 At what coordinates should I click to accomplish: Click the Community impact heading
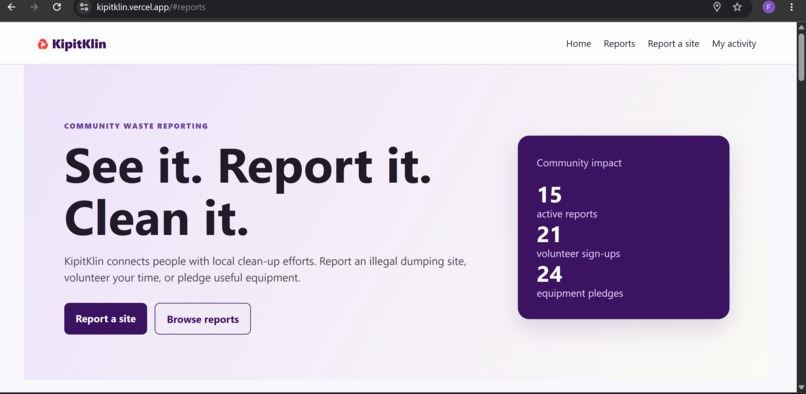[579, 163]
